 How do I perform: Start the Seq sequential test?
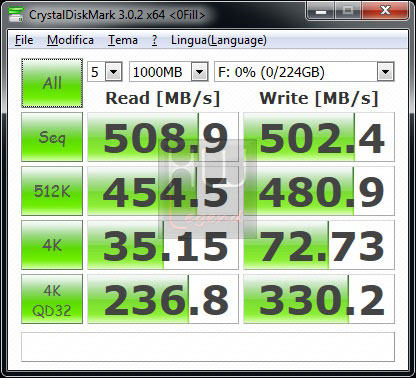coord(52,137)
